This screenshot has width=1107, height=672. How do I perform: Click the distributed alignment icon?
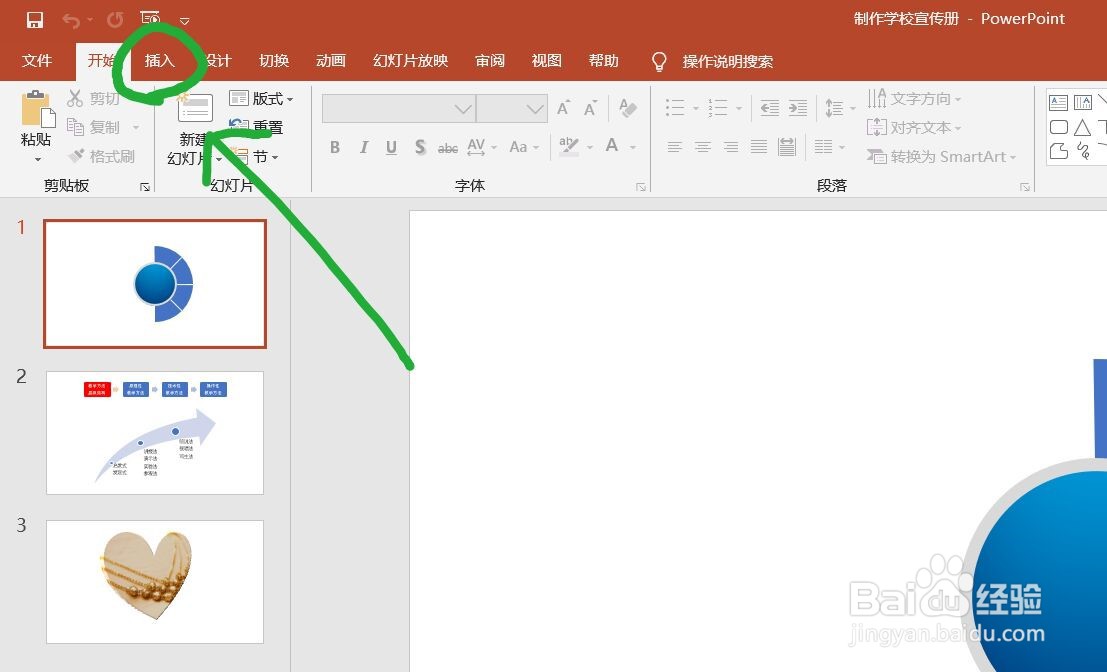pos(786,147)
